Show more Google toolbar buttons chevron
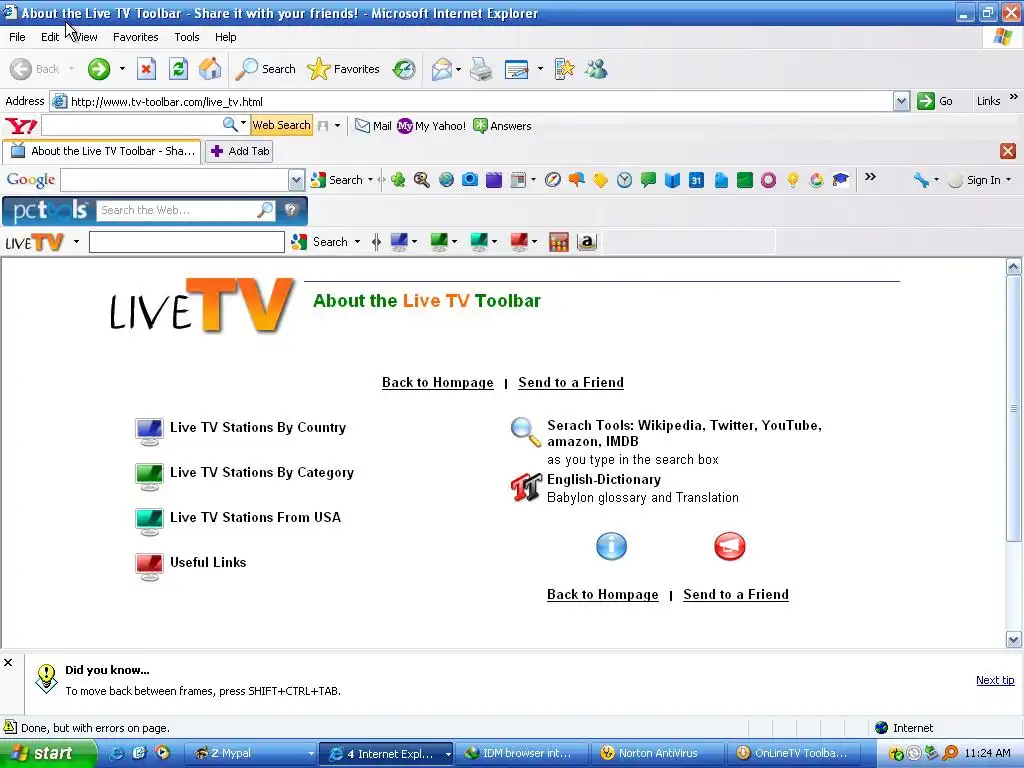This screenshot has height=768, width=1024. click(870, 176)
